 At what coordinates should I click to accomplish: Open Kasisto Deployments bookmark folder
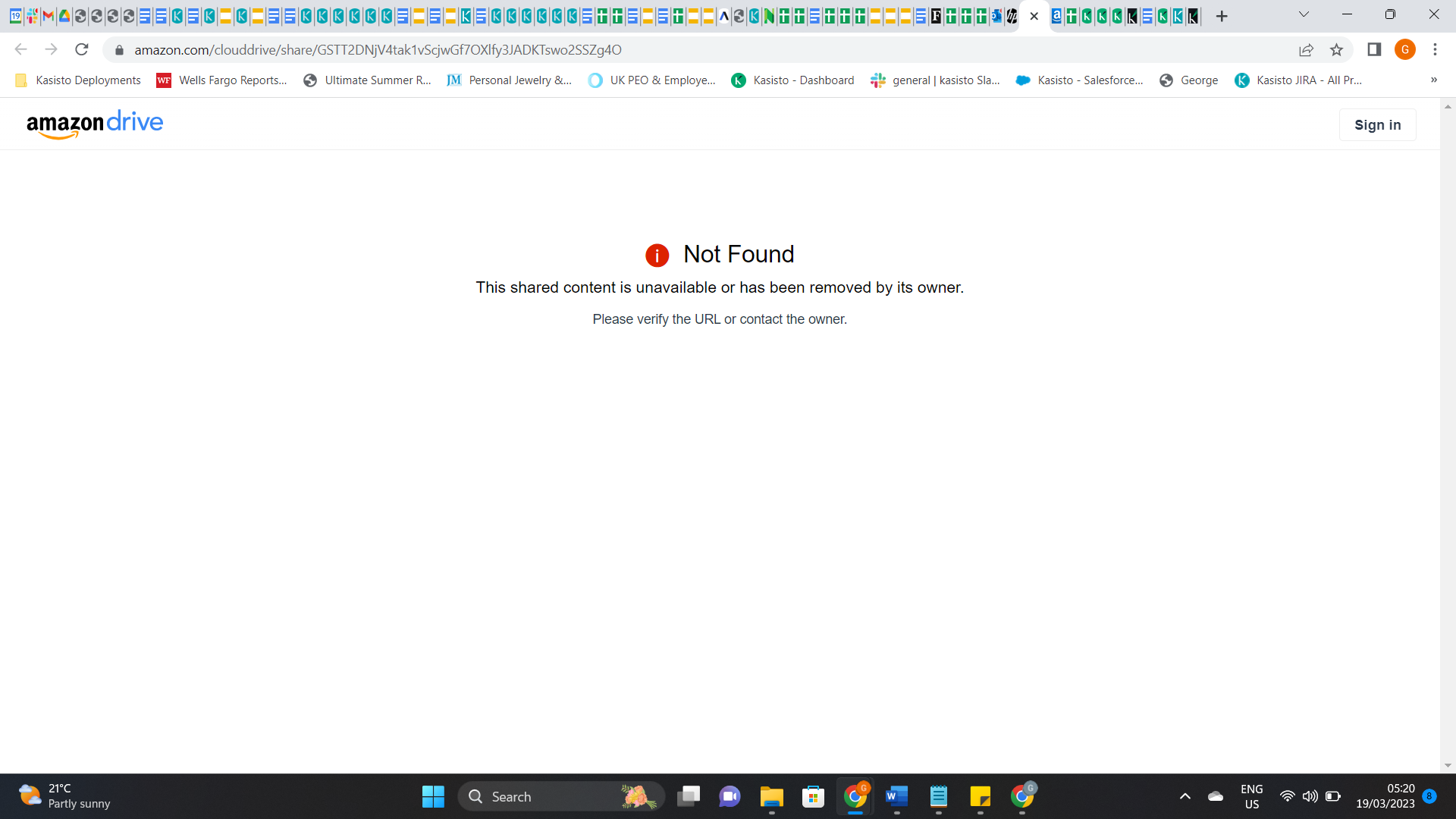point(78,80)
